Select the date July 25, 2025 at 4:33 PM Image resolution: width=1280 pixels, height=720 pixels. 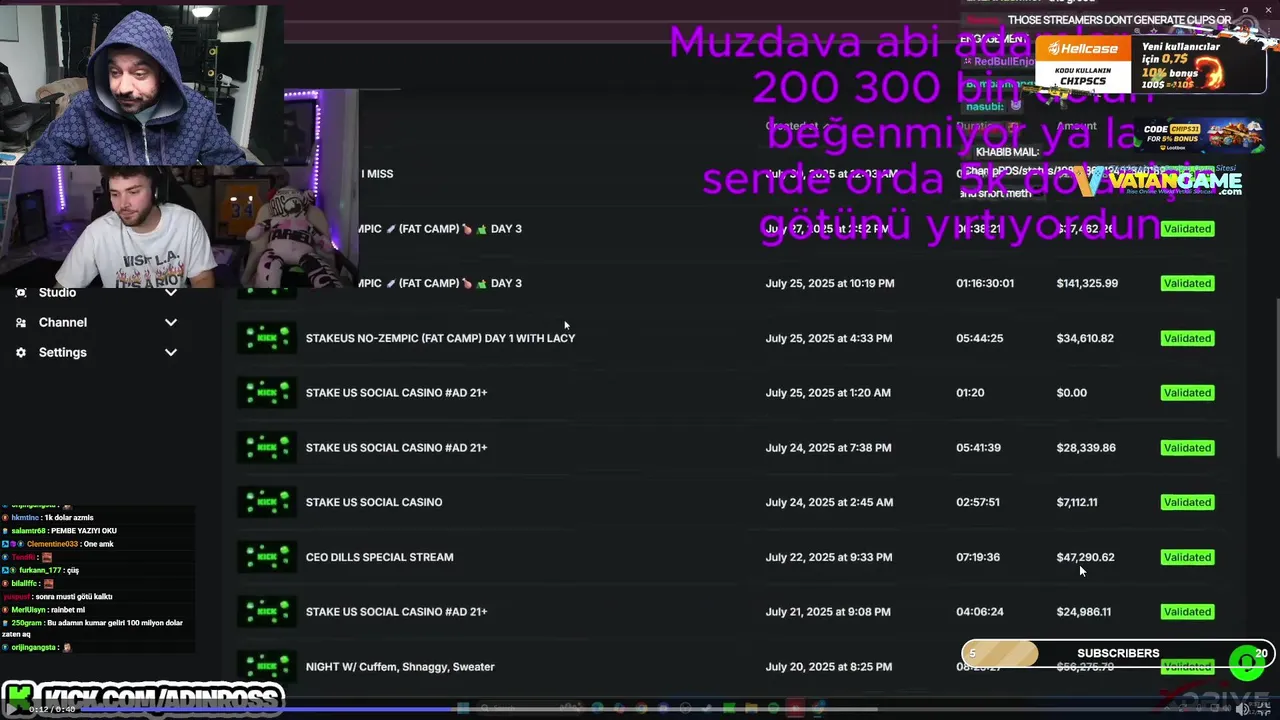point(829,338)
